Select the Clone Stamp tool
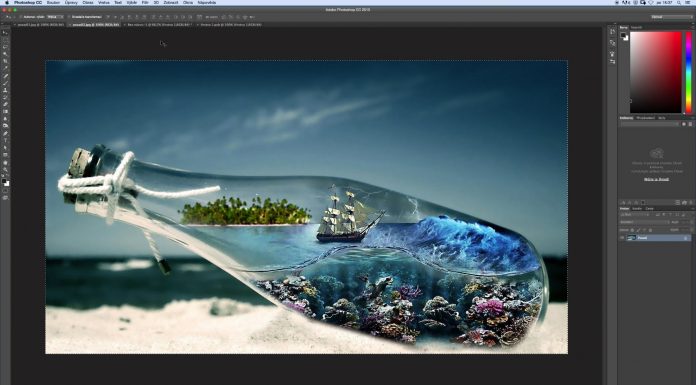This screenshot has height=385, width=696. click(x=5, y=90)
